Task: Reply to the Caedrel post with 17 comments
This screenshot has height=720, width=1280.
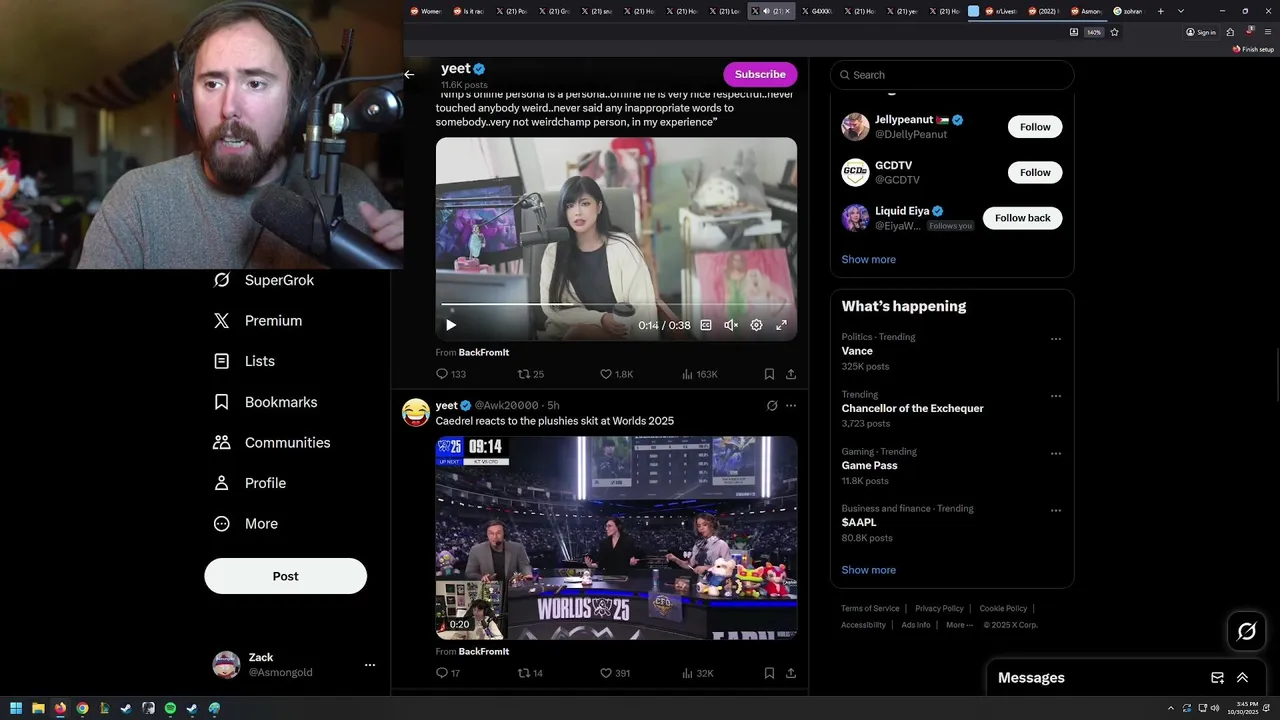Action: point(448,673)
